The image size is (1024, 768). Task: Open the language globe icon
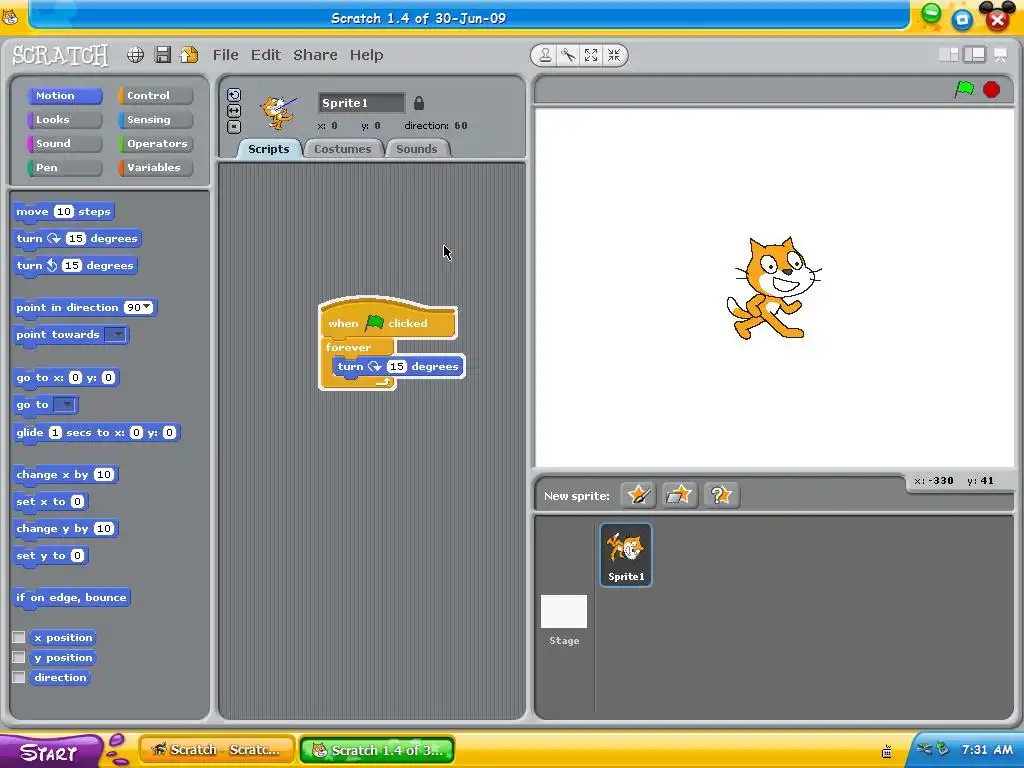[x=135, y=55]
